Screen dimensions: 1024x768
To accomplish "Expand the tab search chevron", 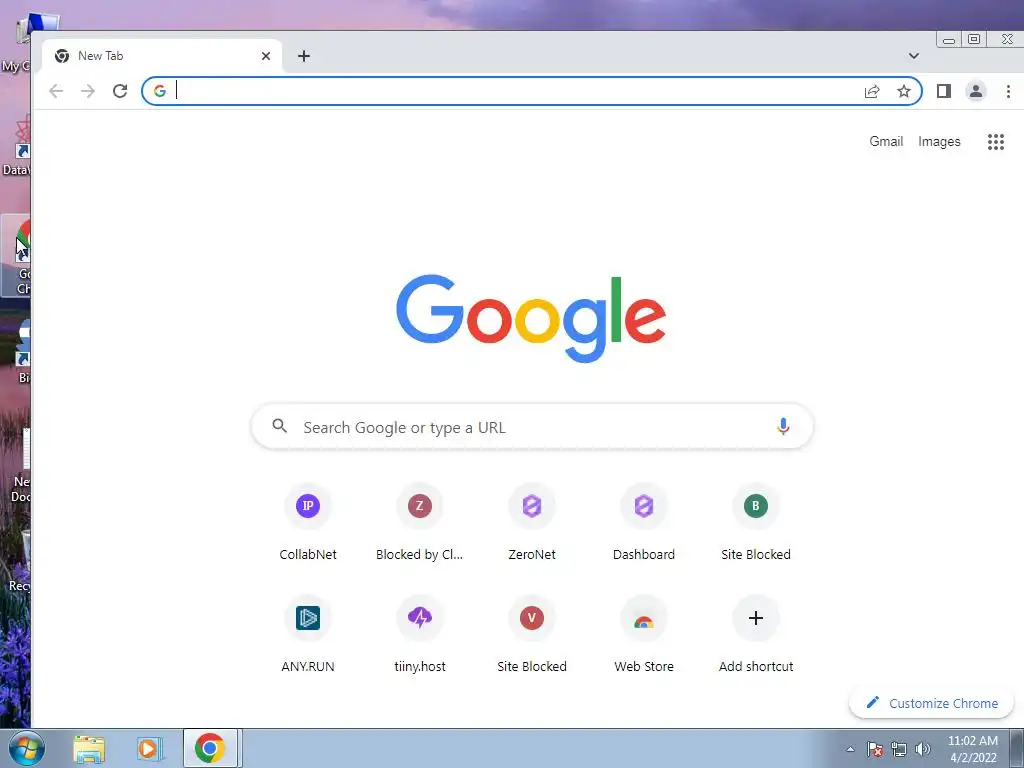I will (914, 56).
